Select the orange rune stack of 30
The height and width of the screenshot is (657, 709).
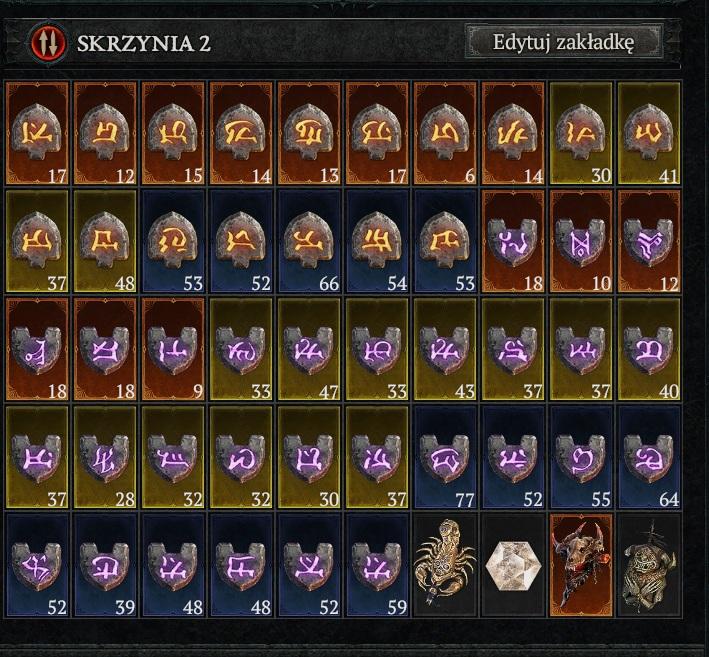tap(581, 133)
